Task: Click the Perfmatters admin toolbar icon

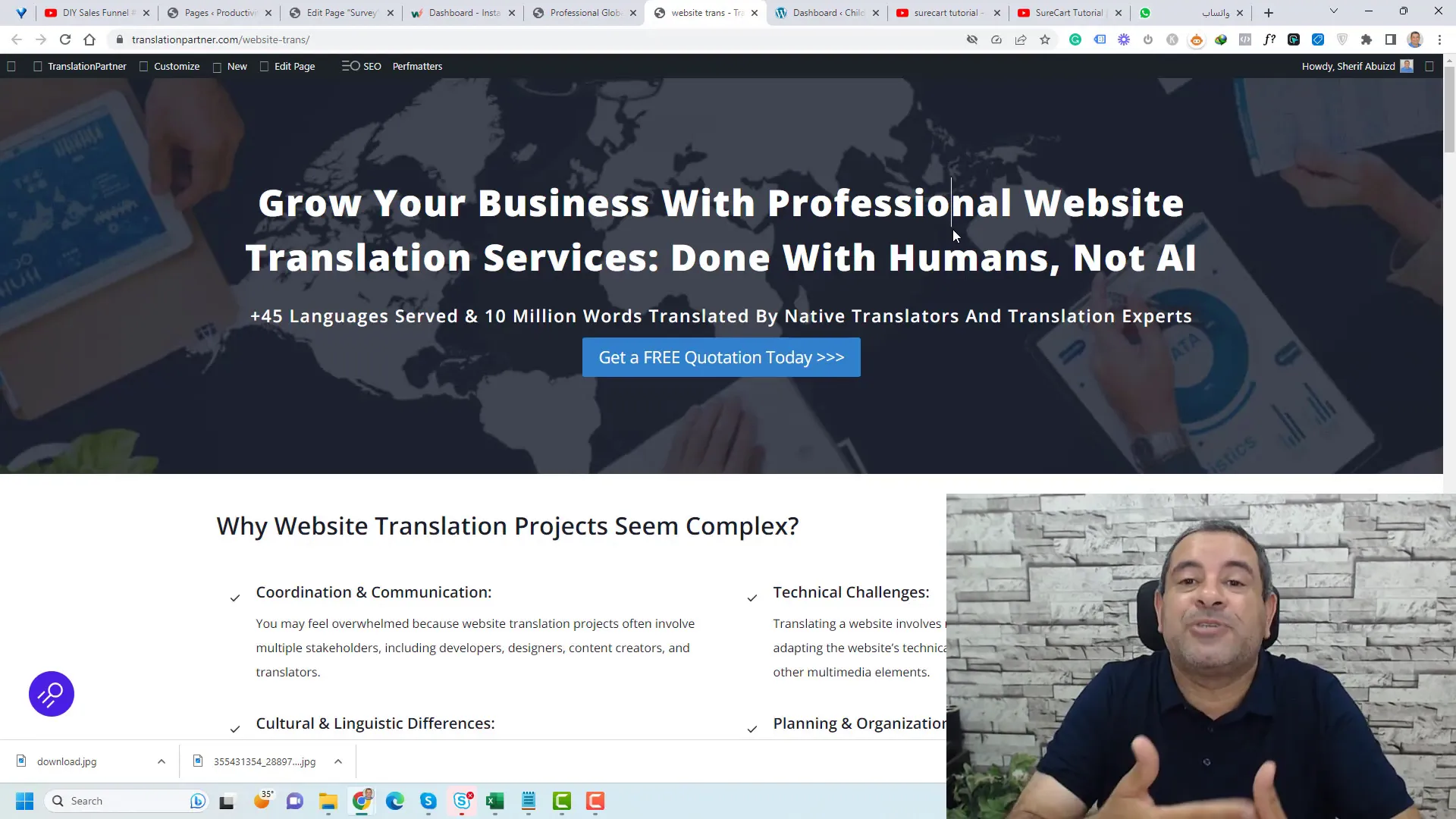Action: tap(418, 66)
